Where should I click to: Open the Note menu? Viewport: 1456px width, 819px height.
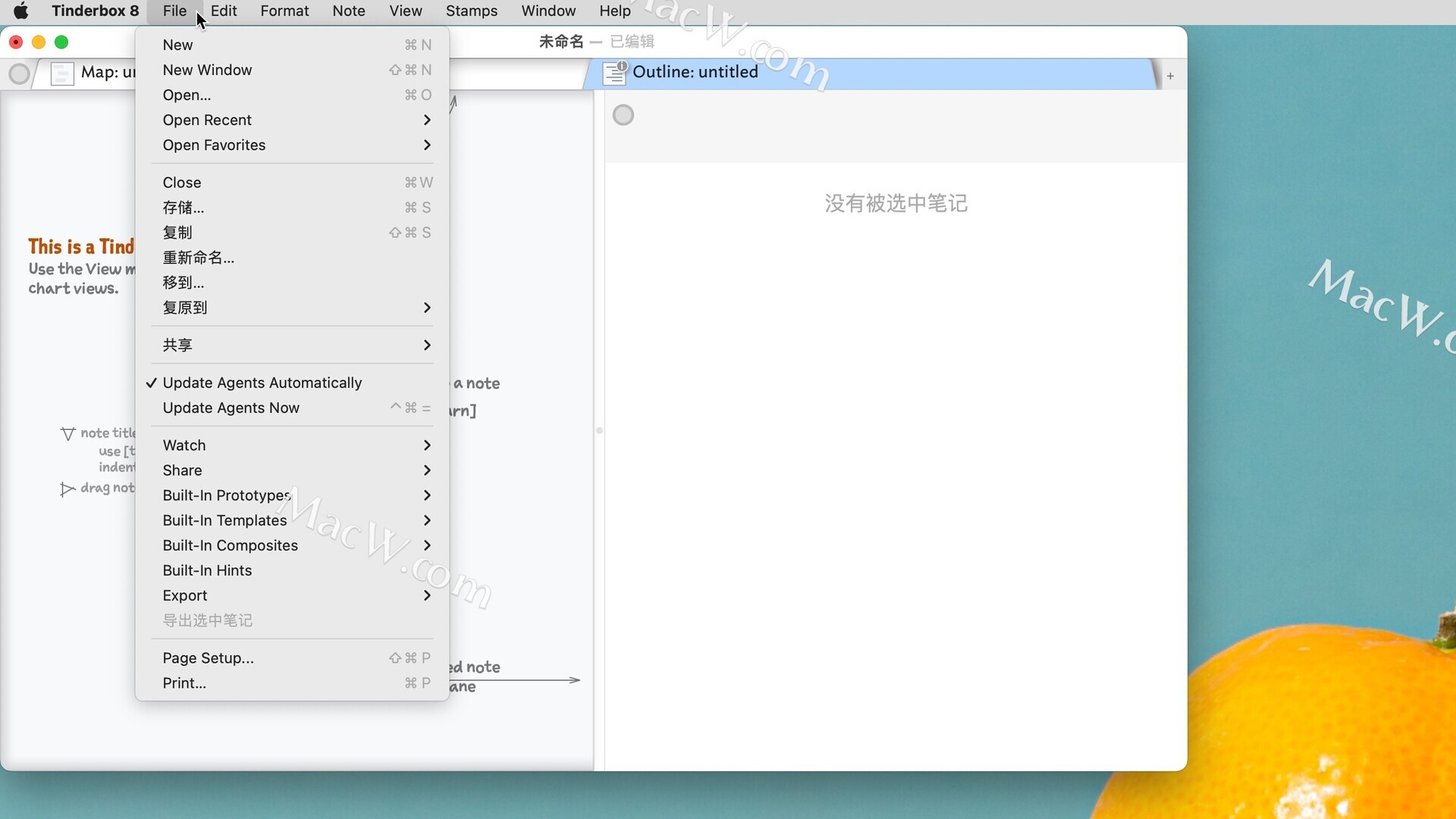349,11
